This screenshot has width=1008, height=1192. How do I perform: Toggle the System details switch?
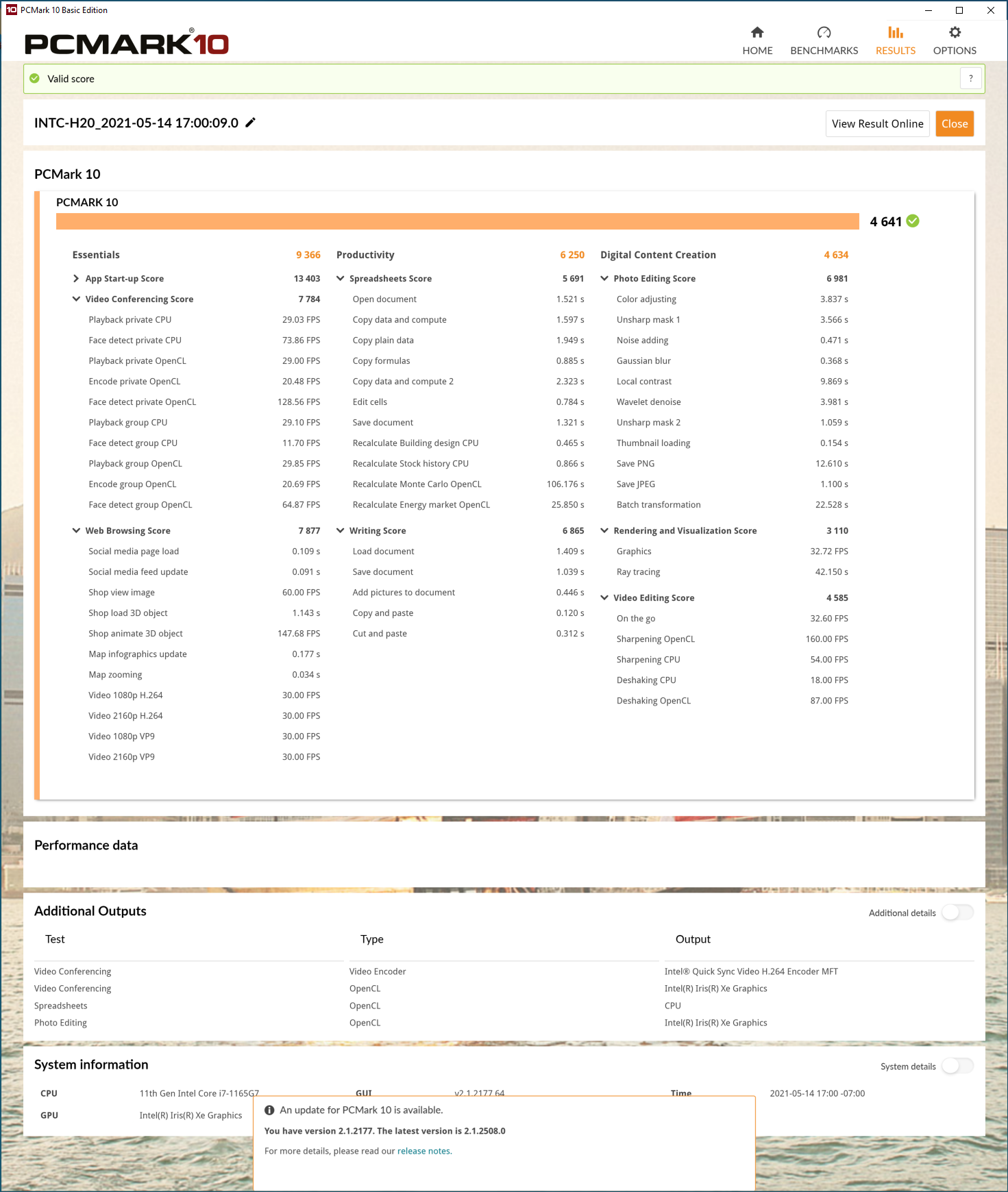957,1066
